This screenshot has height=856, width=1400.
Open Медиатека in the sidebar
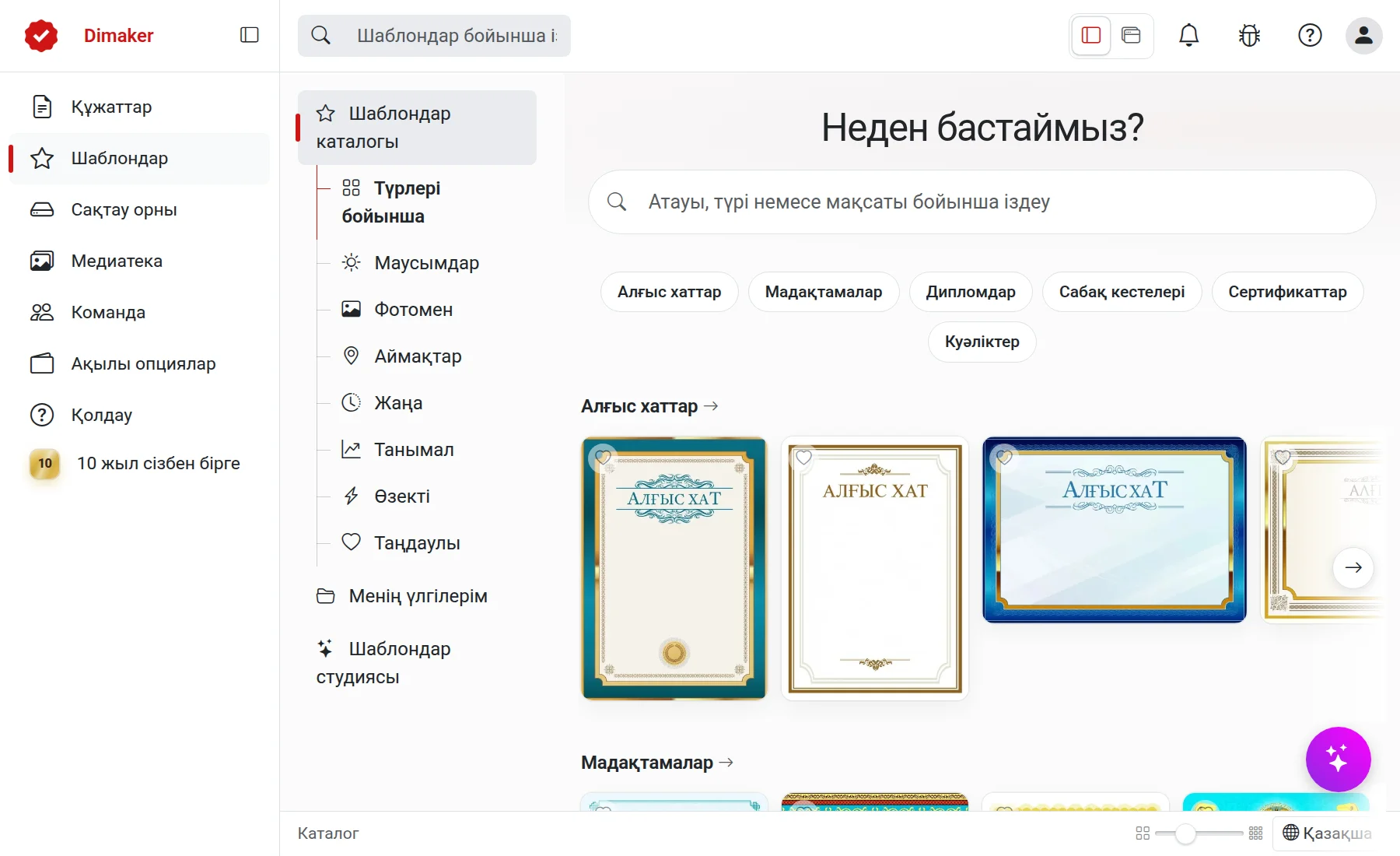[140, 261]
